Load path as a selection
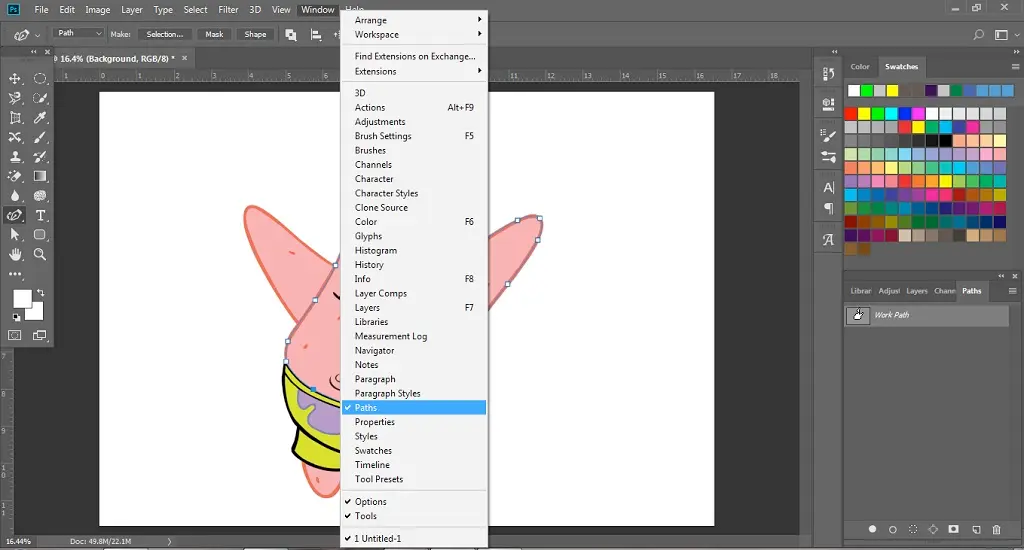 click(913, 529)
